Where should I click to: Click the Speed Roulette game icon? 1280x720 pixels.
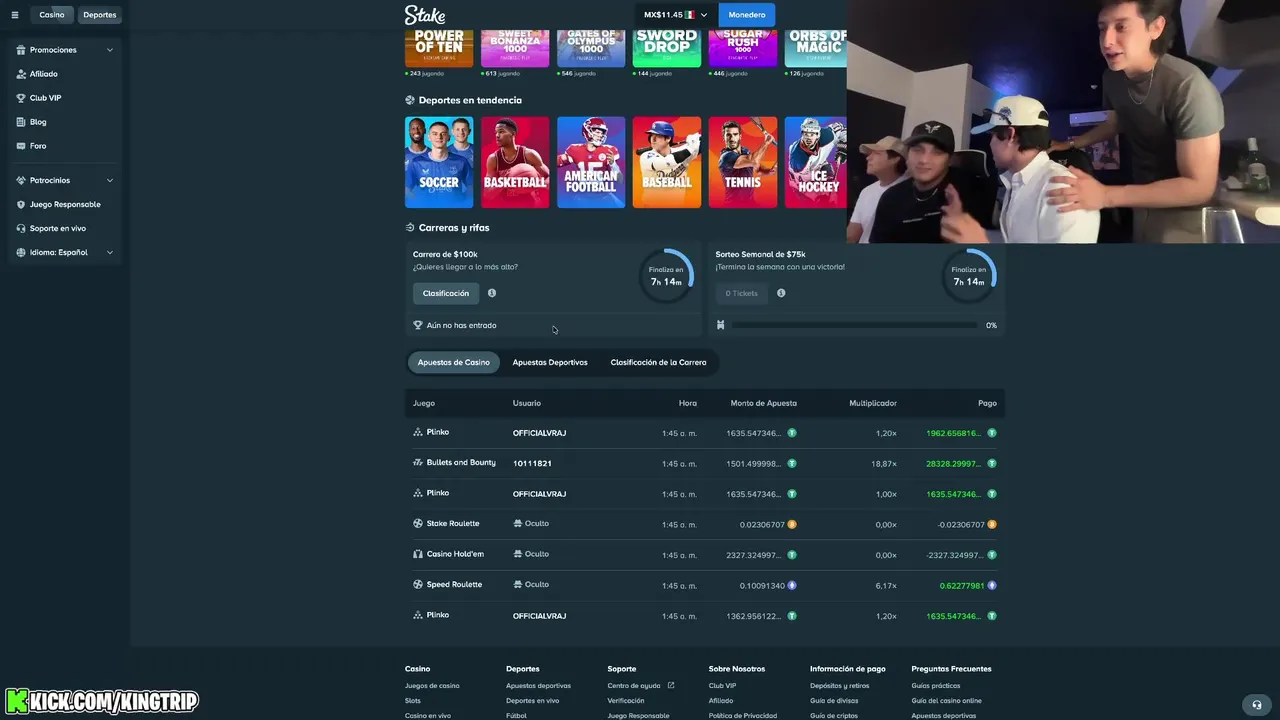(x=418, y=585)
